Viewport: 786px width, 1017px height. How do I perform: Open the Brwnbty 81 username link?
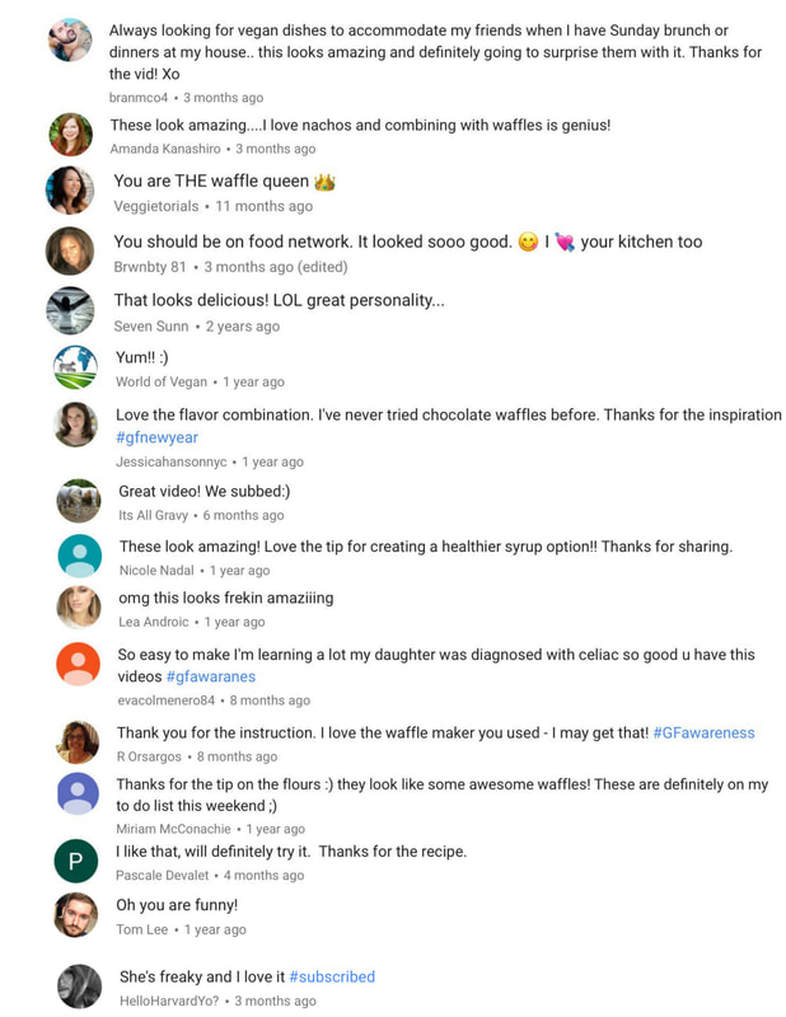(150, 267)
